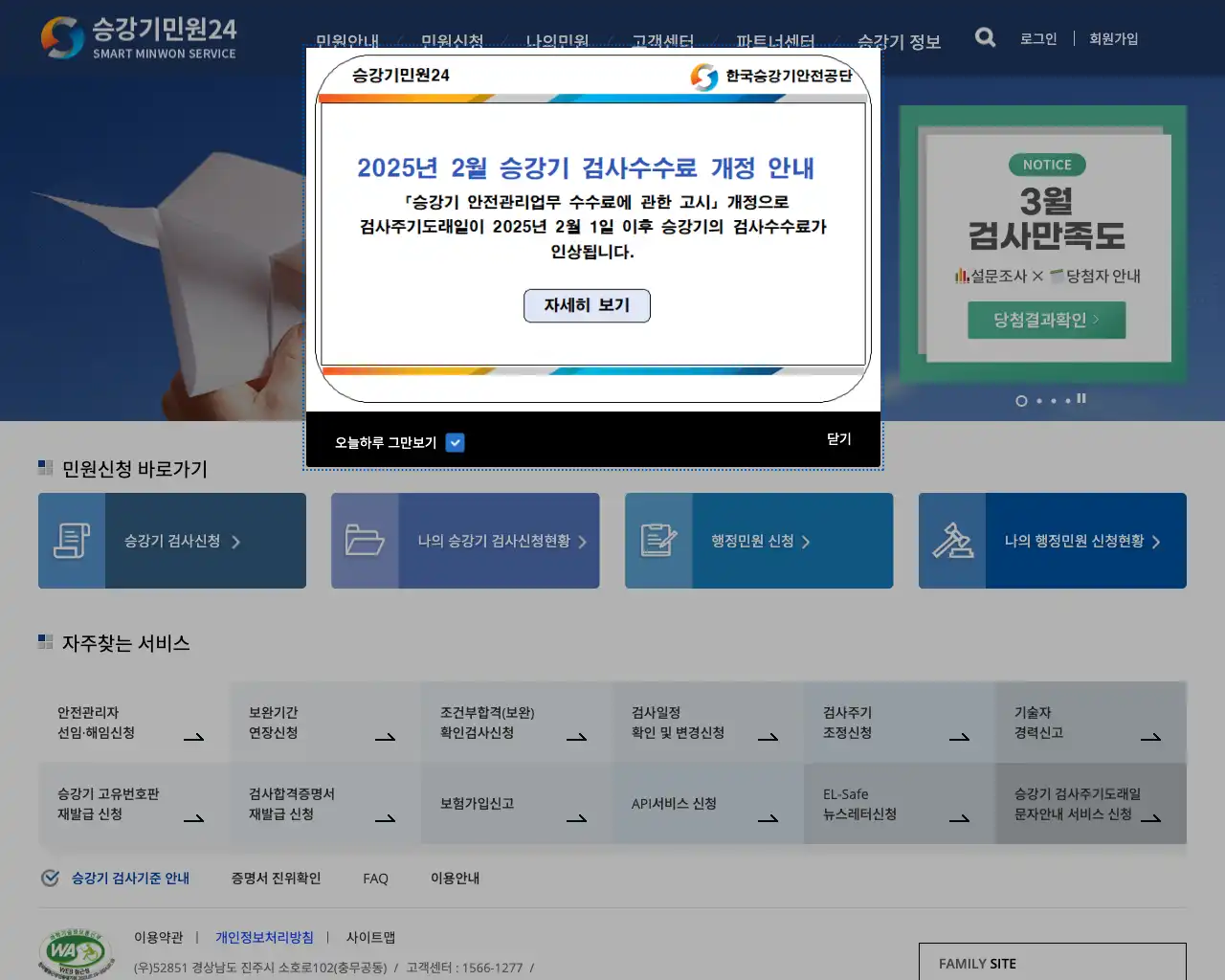
Task: Click the arrow icon beside 보완기간 연장신청
Action: [386, 737]
